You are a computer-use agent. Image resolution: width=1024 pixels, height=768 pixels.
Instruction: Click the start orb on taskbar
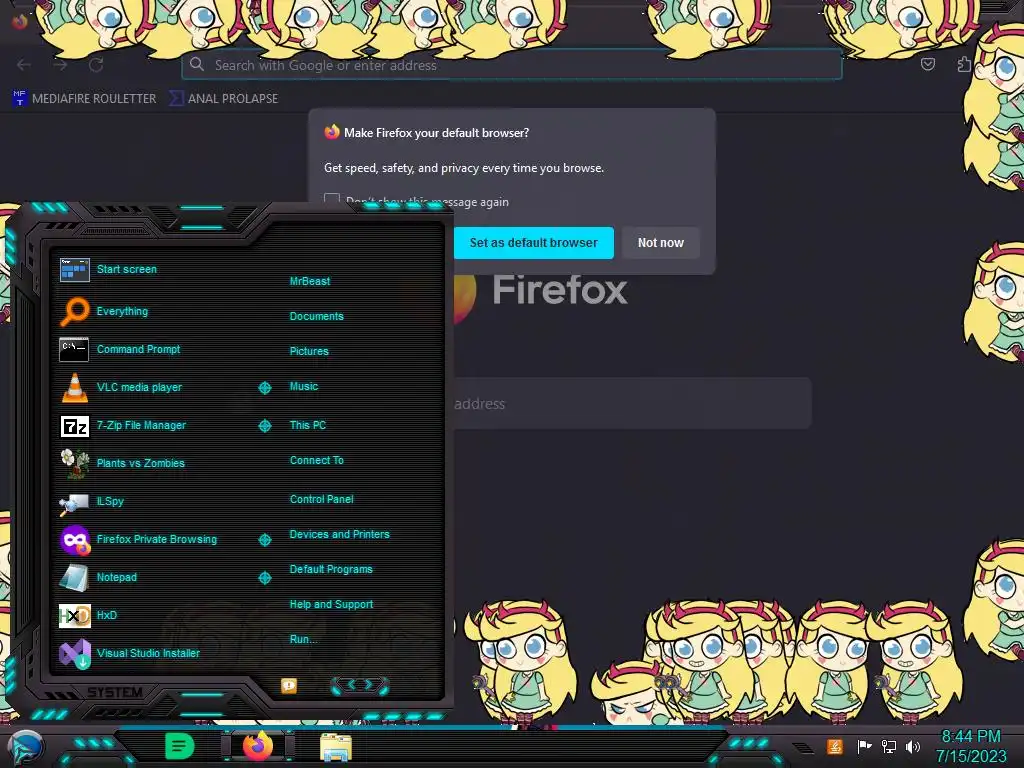[x=25, y=748]
